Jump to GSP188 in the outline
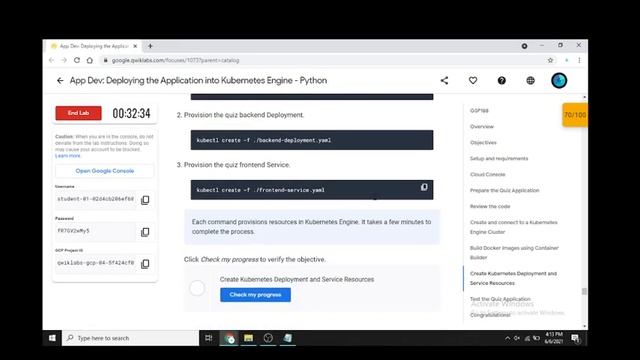This screenshot has height=360, width=640. [479, 111]
